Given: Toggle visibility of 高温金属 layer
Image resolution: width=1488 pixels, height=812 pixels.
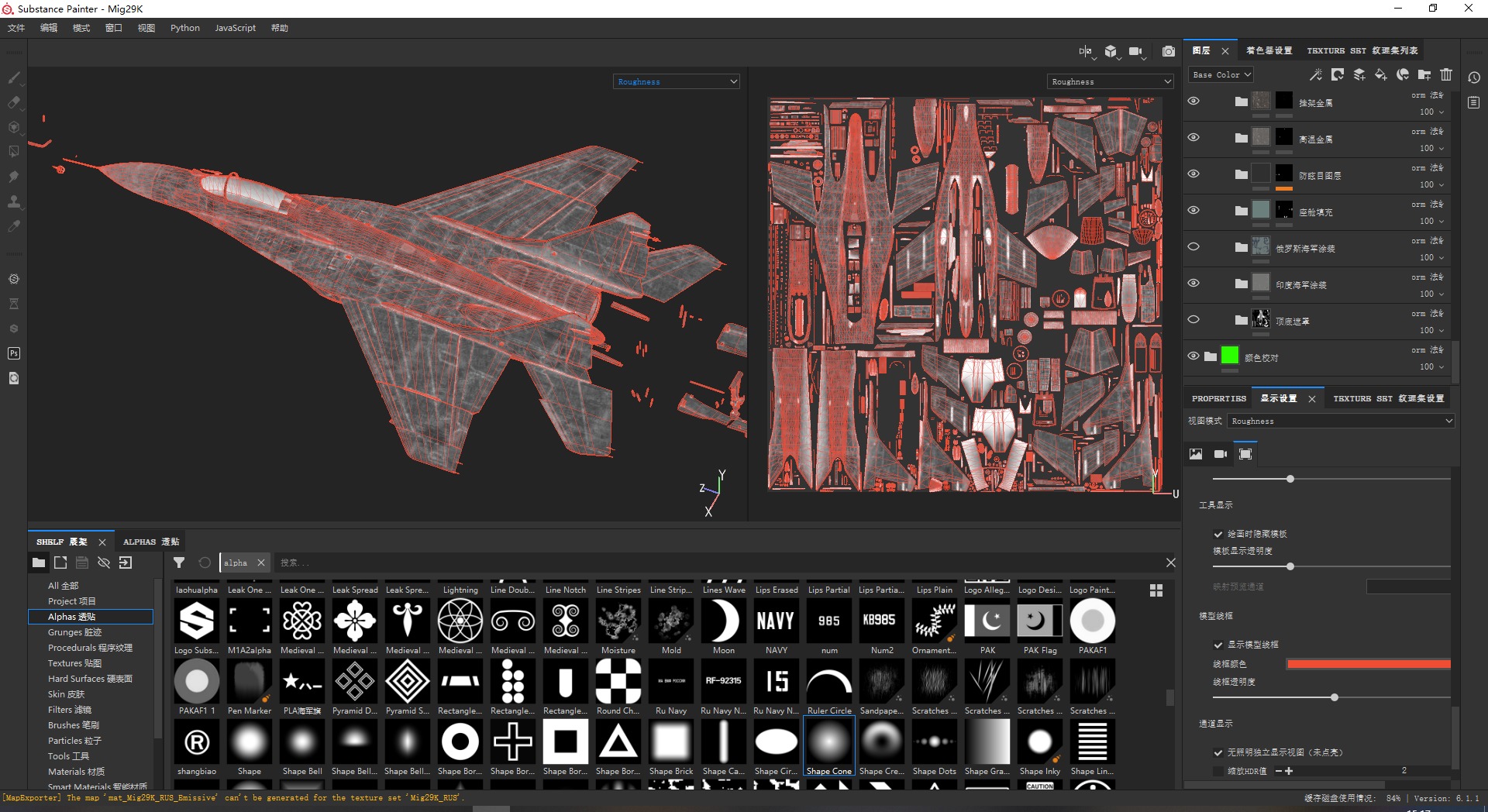Looking at the screenshot, I should pyautogui.click(x=1193, y=137).
